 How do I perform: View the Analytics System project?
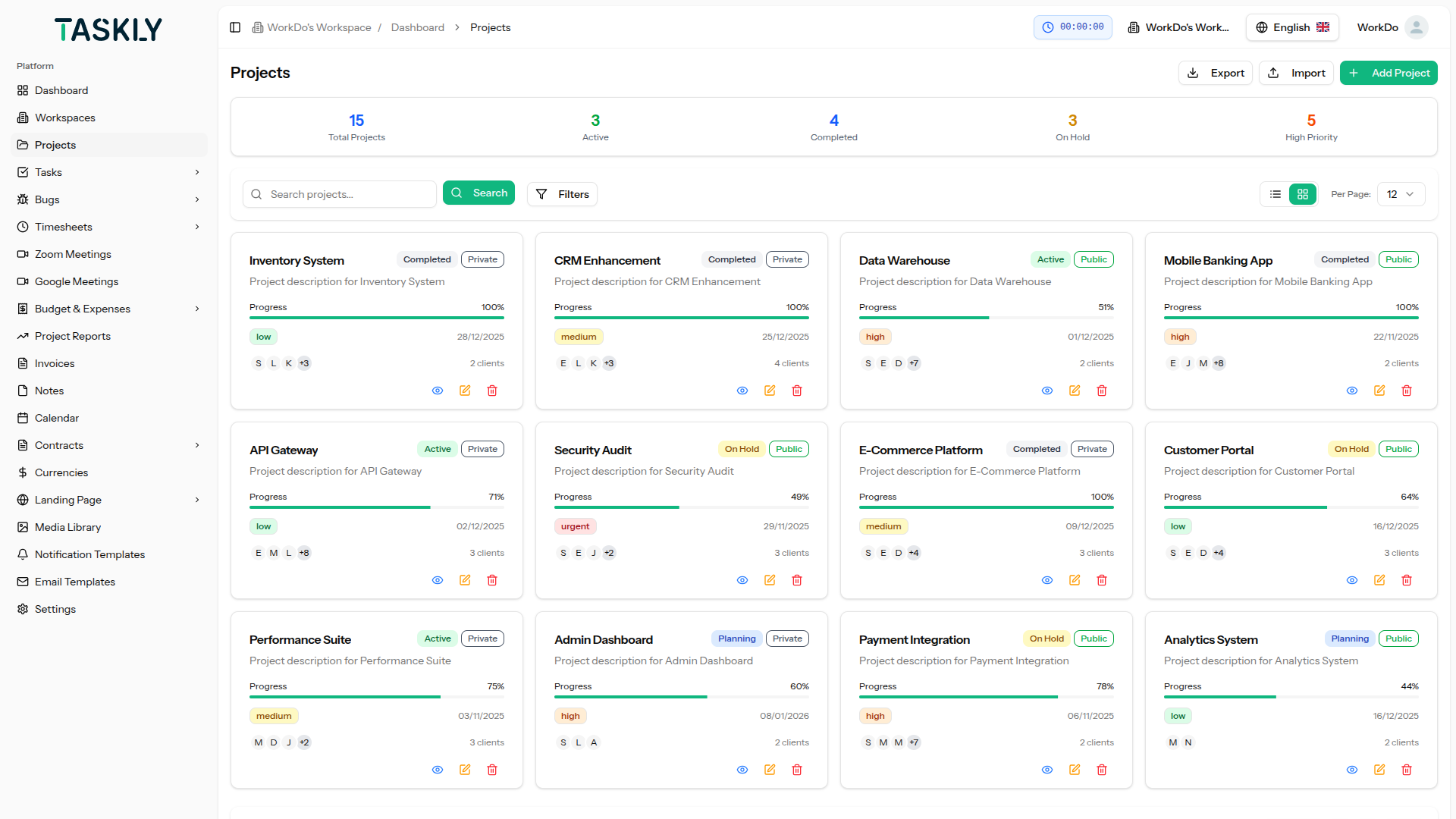pos(1352,770)
